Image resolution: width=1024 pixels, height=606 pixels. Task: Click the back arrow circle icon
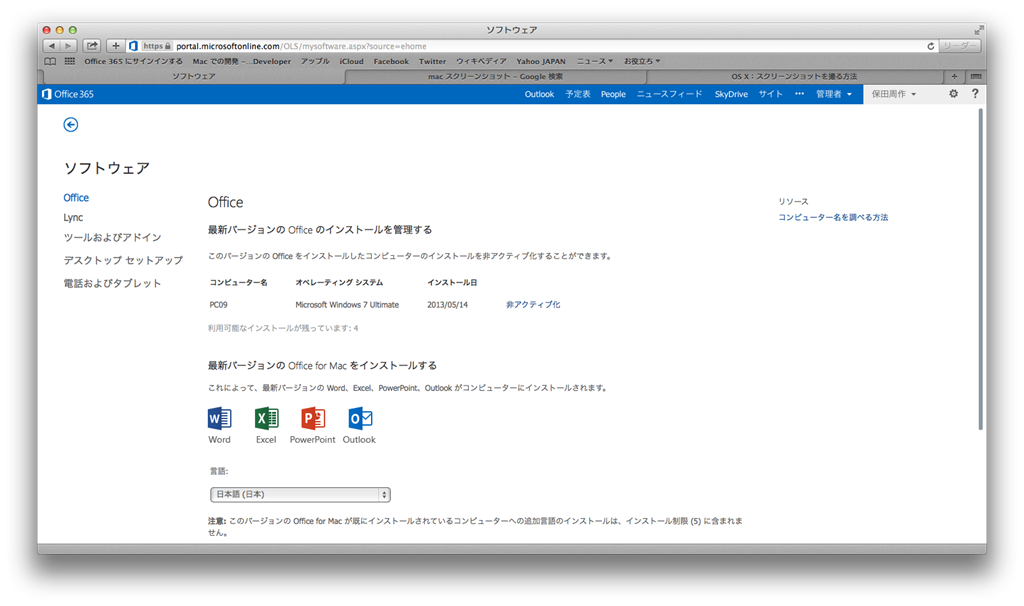coord(71,125)
